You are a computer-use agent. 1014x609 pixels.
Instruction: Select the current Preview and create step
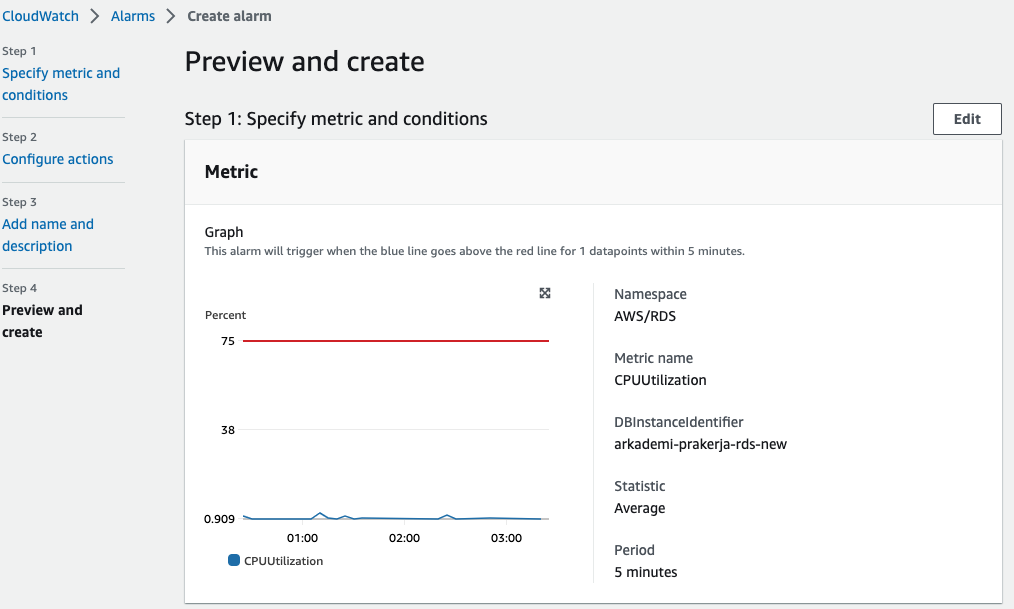[x=42, y=321]
